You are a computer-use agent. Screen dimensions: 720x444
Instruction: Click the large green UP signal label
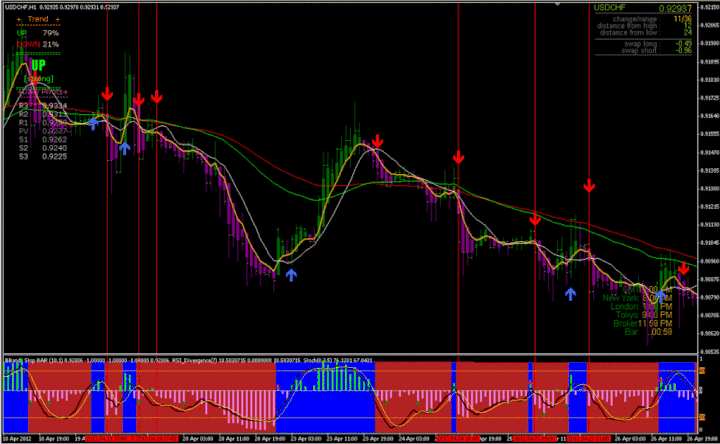[39, 66]
